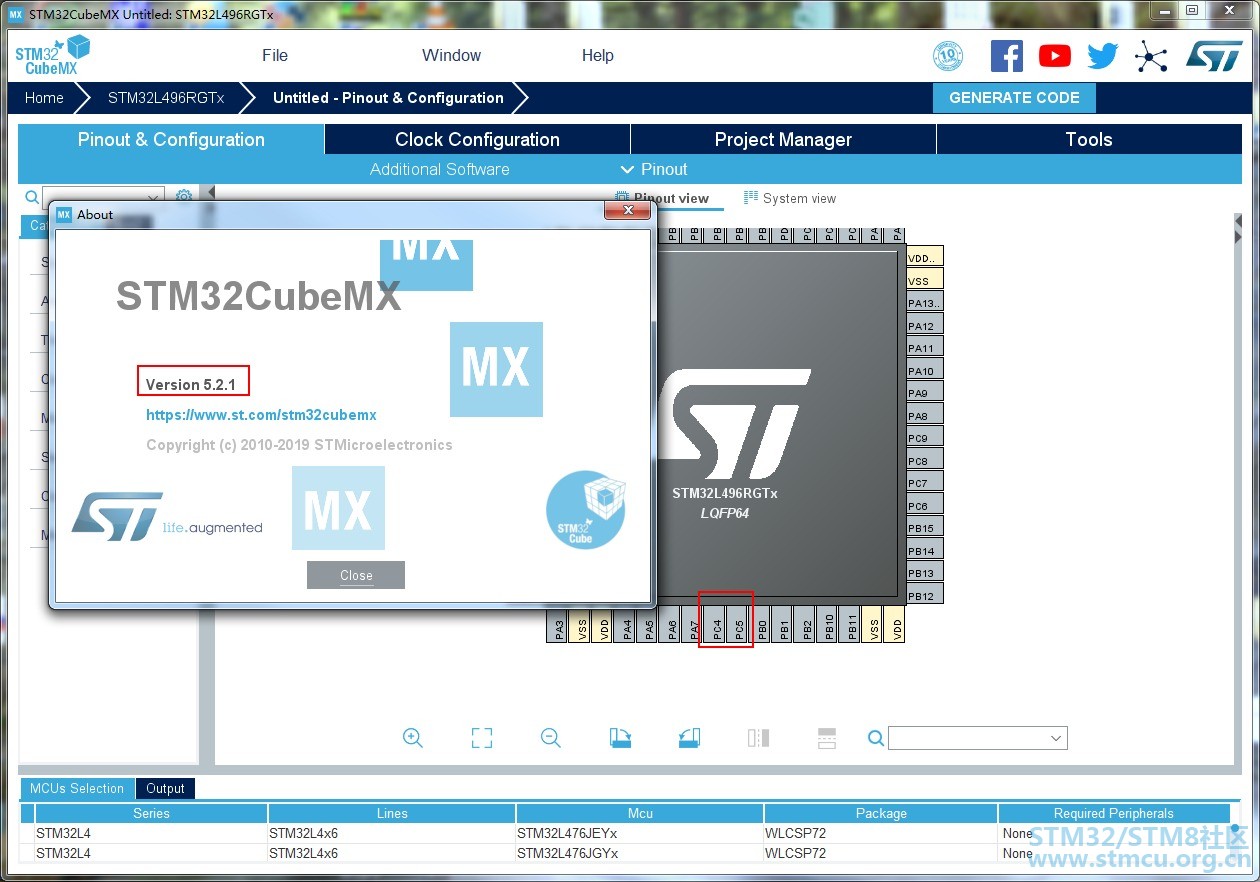Click the ST logo at header right
The image size is (1260, 882).
click(1214, 56)
